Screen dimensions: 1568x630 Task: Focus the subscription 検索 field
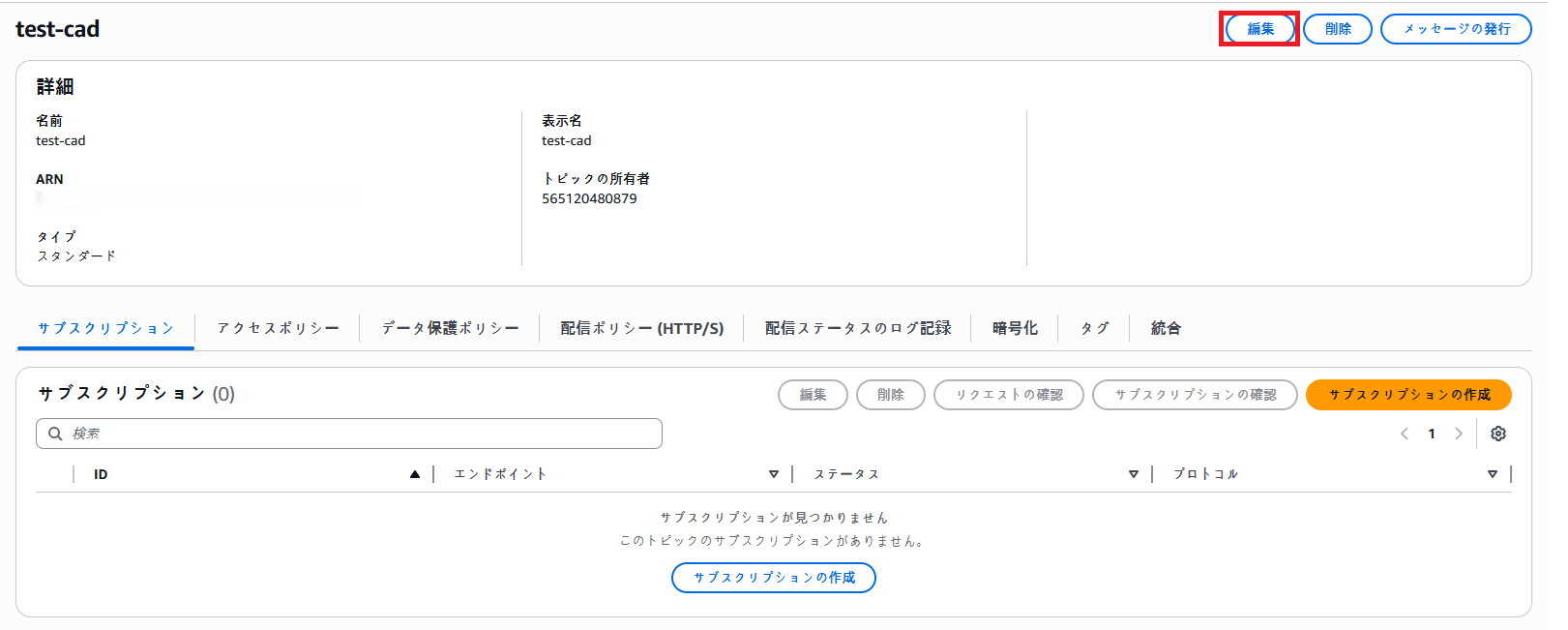358,434
